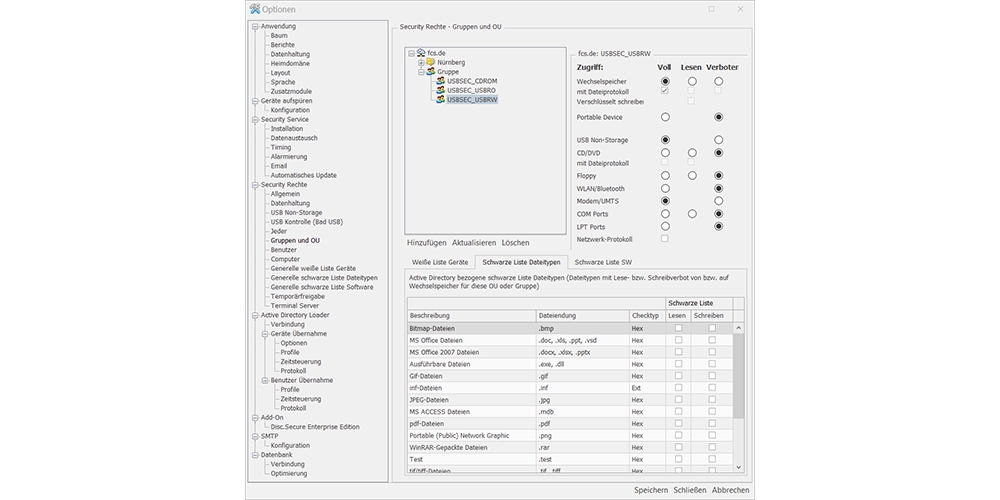Toggle Schreiben blacklist for Ausführbare Dateien
The width and height of the screenshot is (1000, 500).
point(712,364)
